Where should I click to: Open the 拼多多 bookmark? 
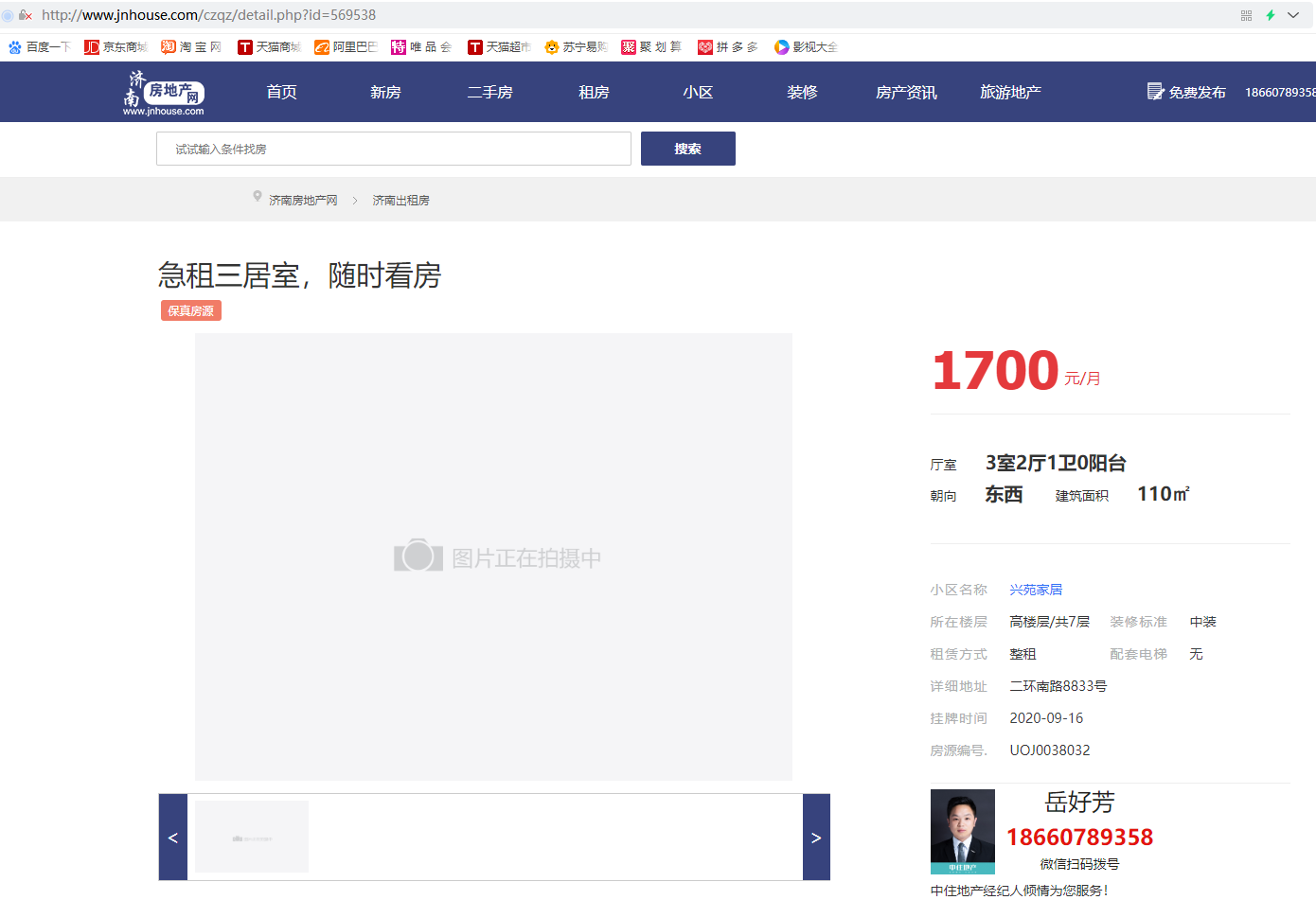pyautogui.click(x=727, y=47)
